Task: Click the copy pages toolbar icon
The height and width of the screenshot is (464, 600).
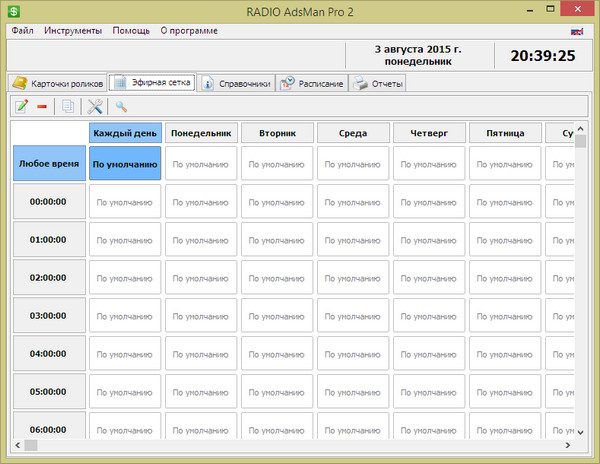Action: coord(69,106)
